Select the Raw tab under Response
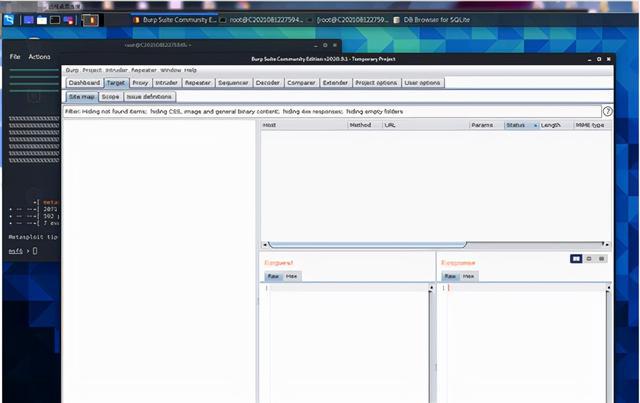The width and height of the screenshot is (640, 403). (x=450, y=276)
